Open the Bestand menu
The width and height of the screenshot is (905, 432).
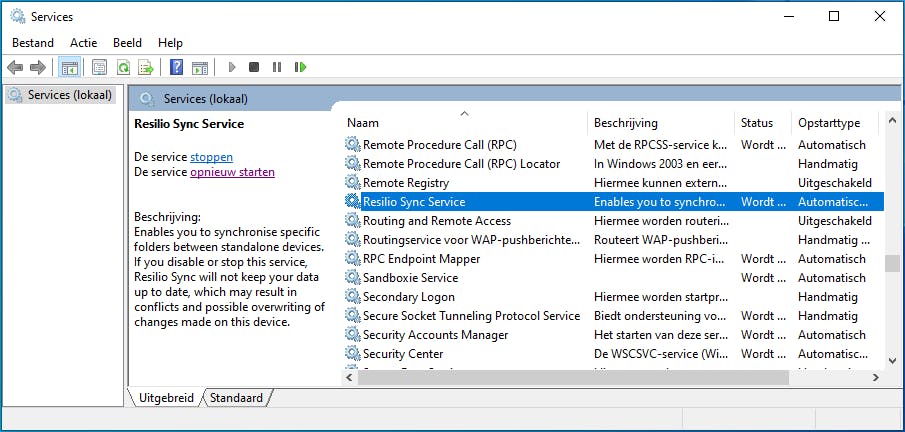(33, 43)
